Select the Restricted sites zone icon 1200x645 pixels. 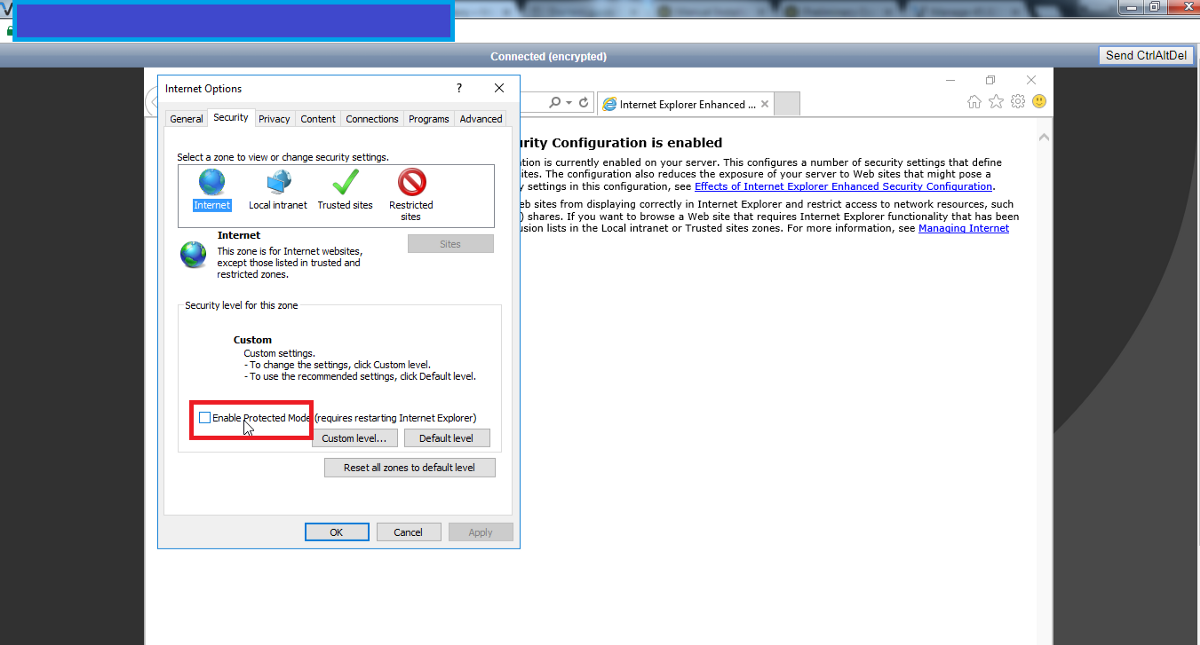coord(411,183)
